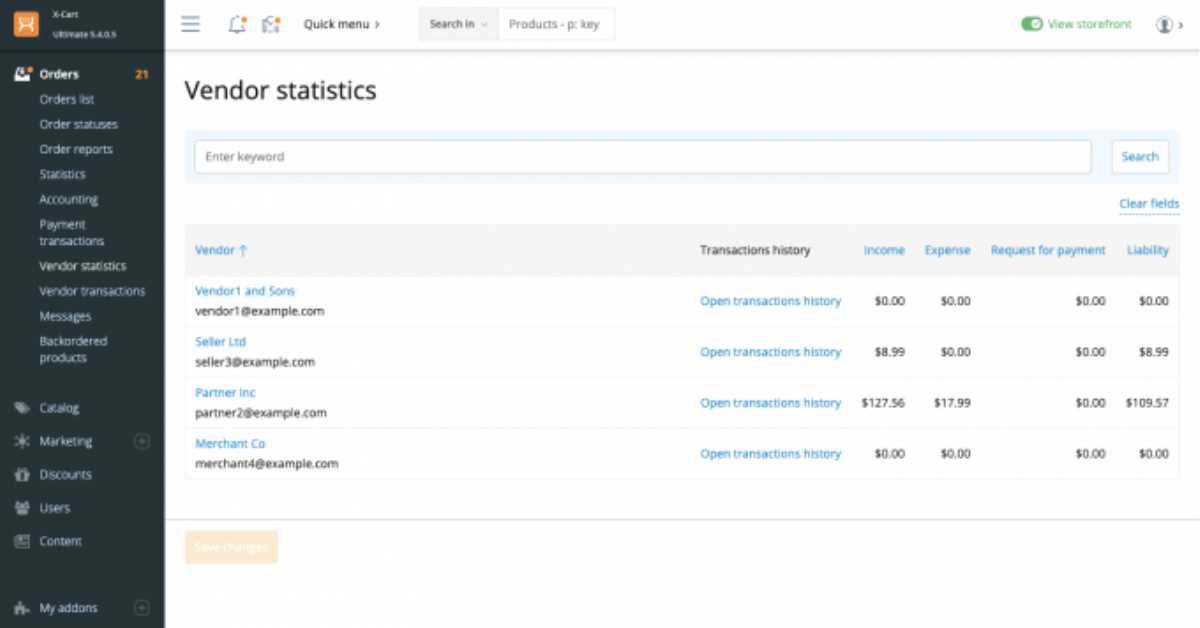Click the X-Cart logo
The image size is (1200, 628).
point(27,22)
